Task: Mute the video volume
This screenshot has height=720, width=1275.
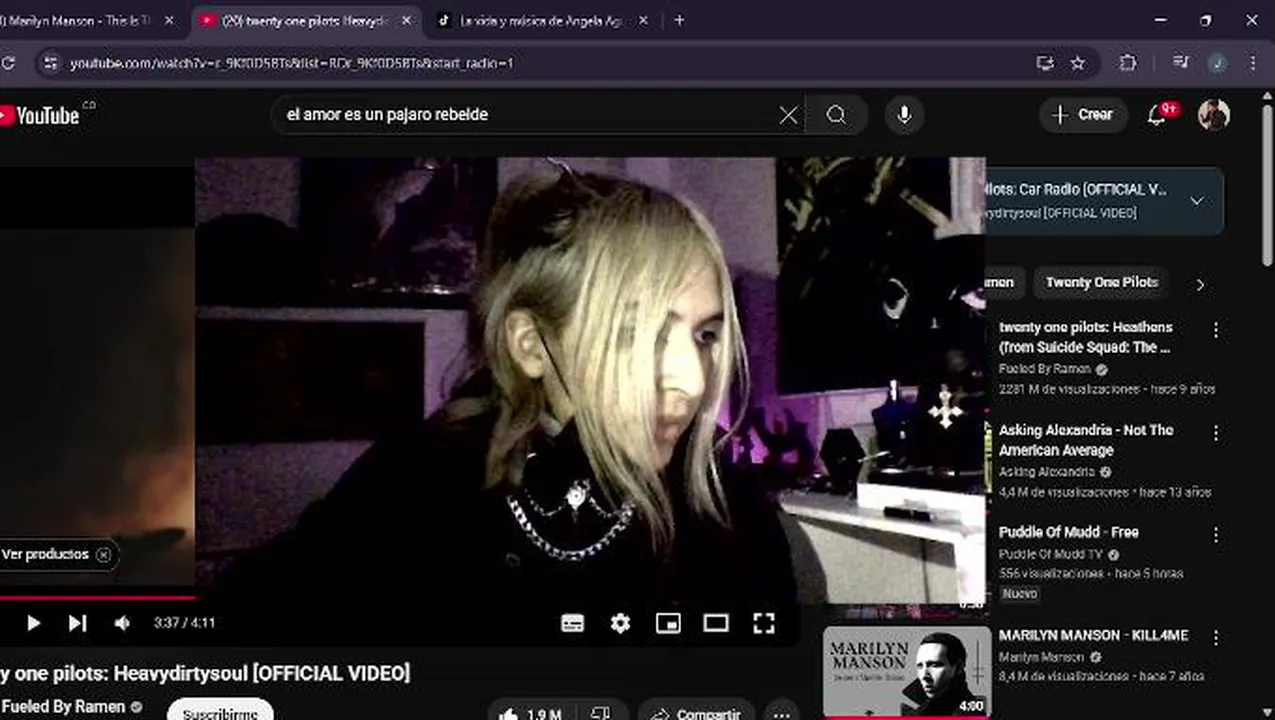Action: (121, 623)
